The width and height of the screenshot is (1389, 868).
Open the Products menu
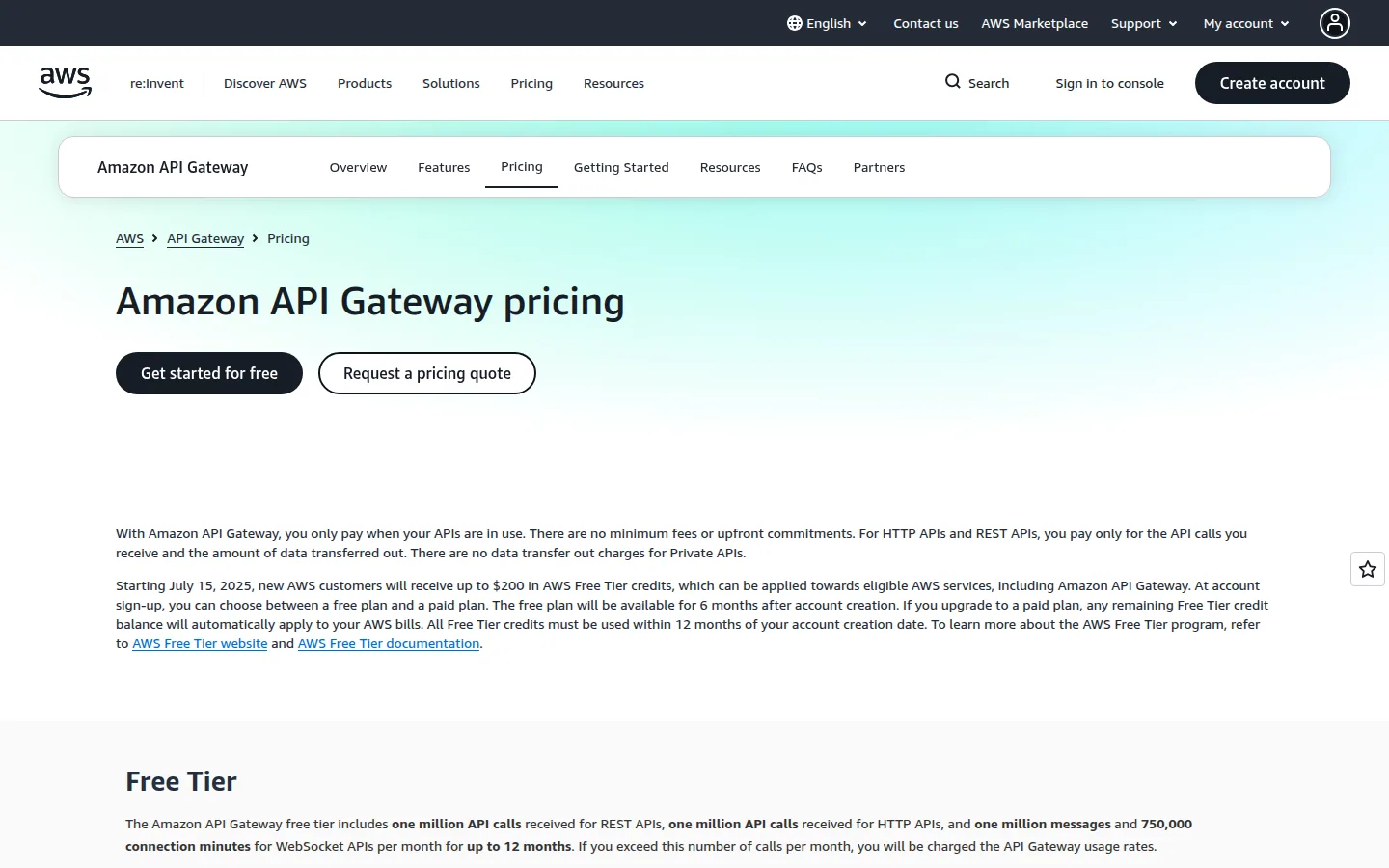click(x=365, y=83)
